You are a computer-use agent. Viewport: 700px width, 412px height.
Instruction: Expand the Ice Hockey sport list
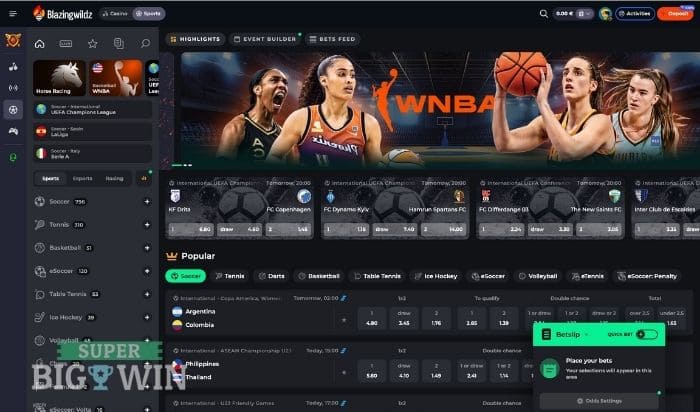pyautogui.click(x=147, y=317)
